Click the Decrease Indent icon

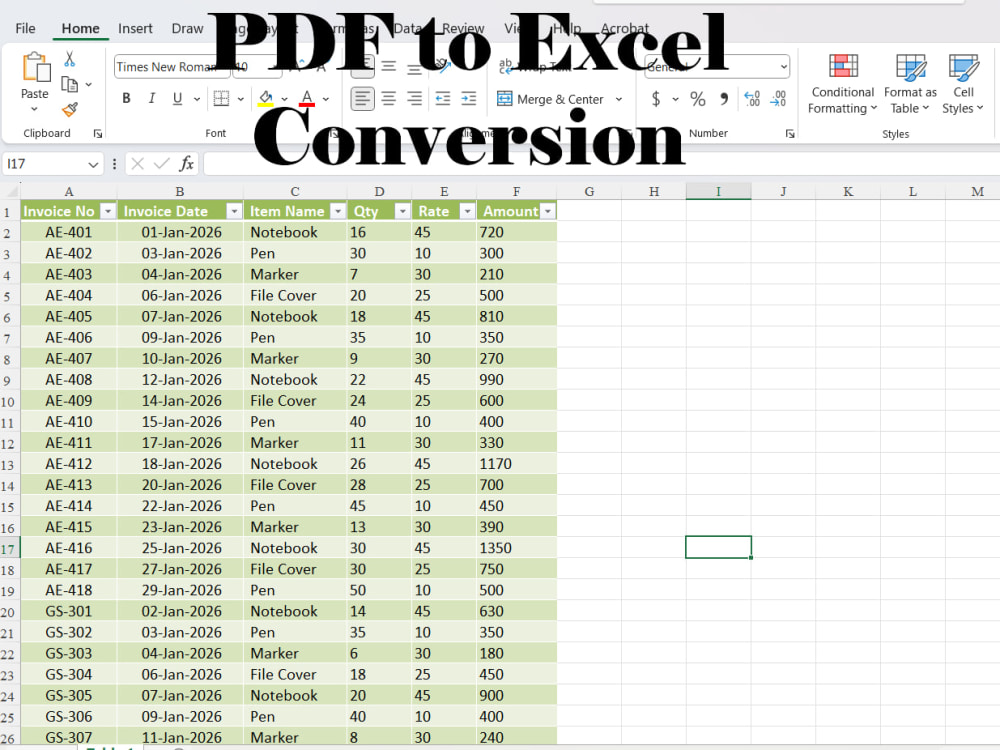click(443, 99)
